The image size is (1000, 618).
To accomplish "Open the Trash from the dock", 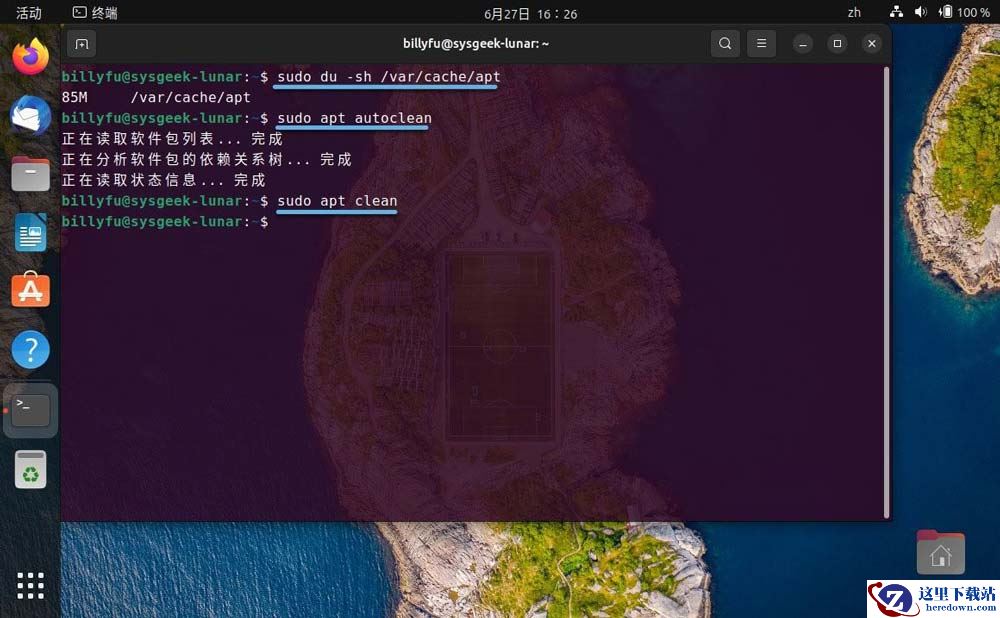I will tap(31, 469).
